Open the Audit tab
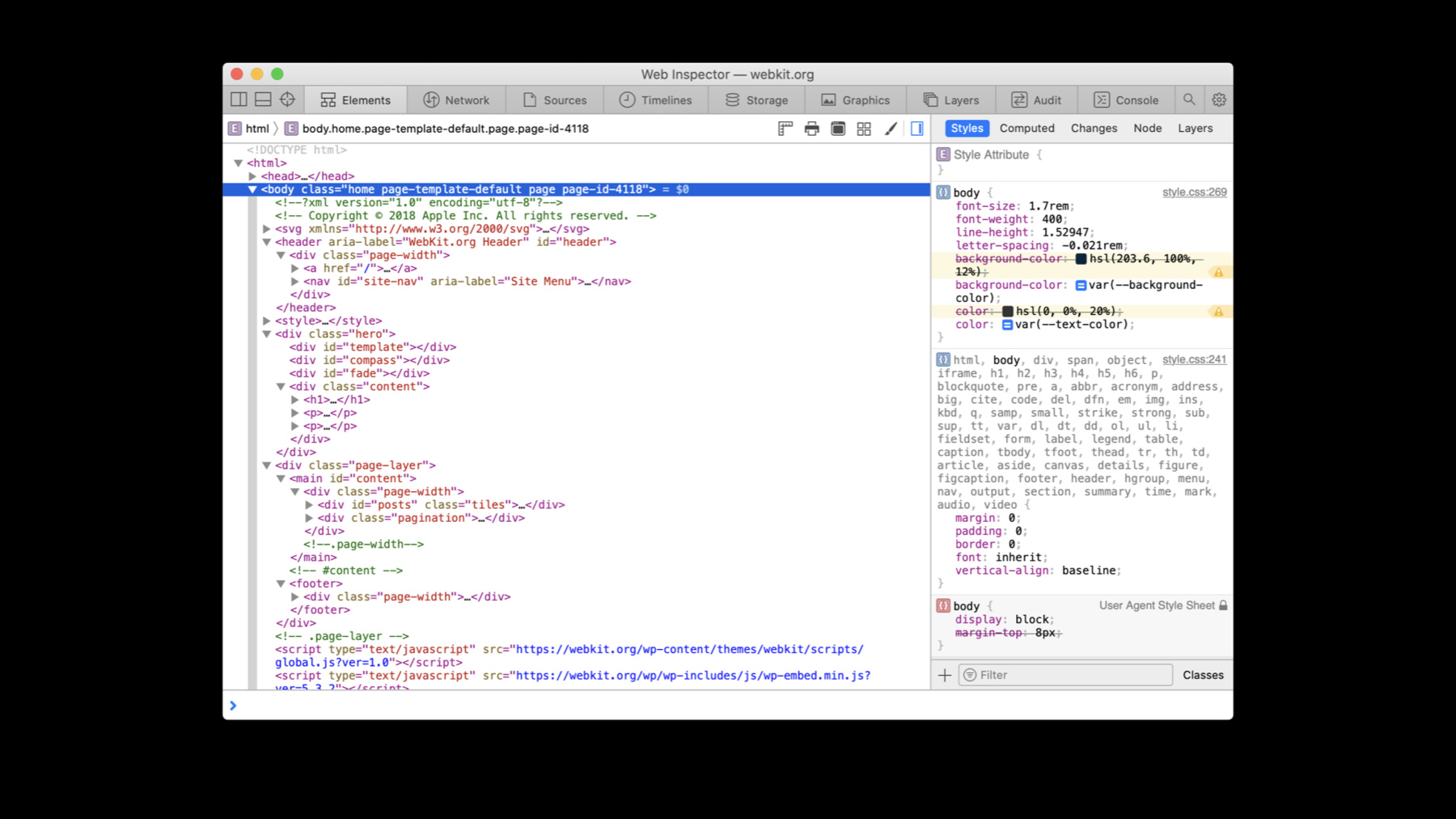The height and width of the screenshot is (819, 1456). [x=1036, y=100]
